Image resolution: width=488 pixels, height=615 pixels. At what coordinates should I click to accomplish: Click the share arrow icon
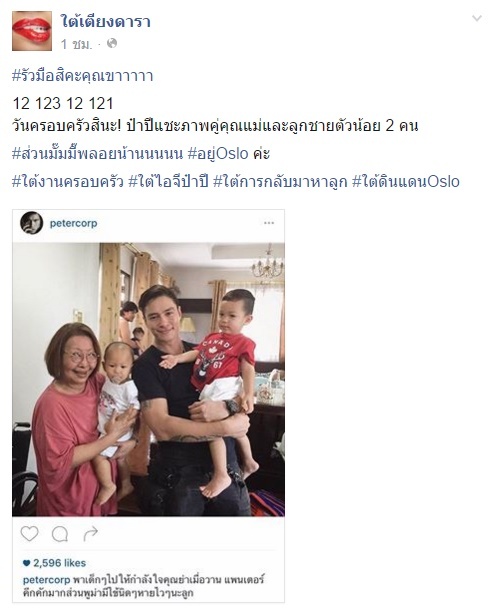[x=91, y=533]
